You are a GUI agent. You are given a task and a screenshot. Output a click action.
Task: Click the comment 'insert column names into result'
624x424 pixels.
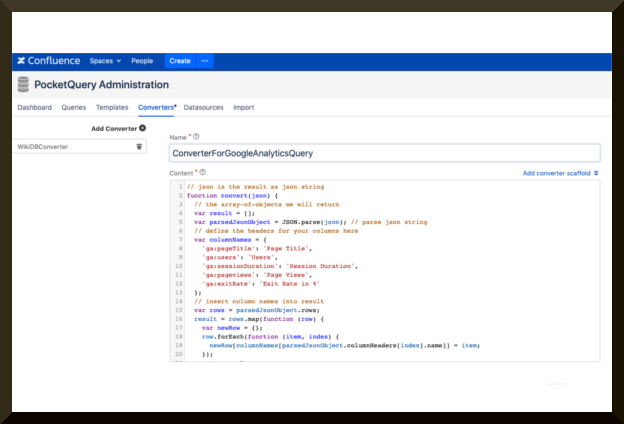[x=259, y=301]
